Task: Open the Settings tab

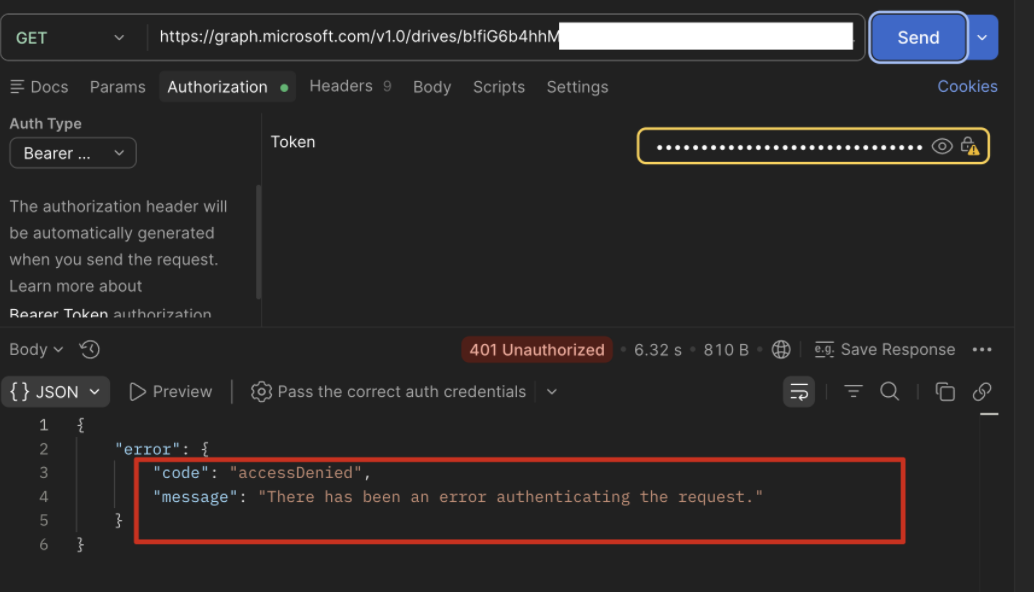Action: pyautogui.click(x=577, y=87)
